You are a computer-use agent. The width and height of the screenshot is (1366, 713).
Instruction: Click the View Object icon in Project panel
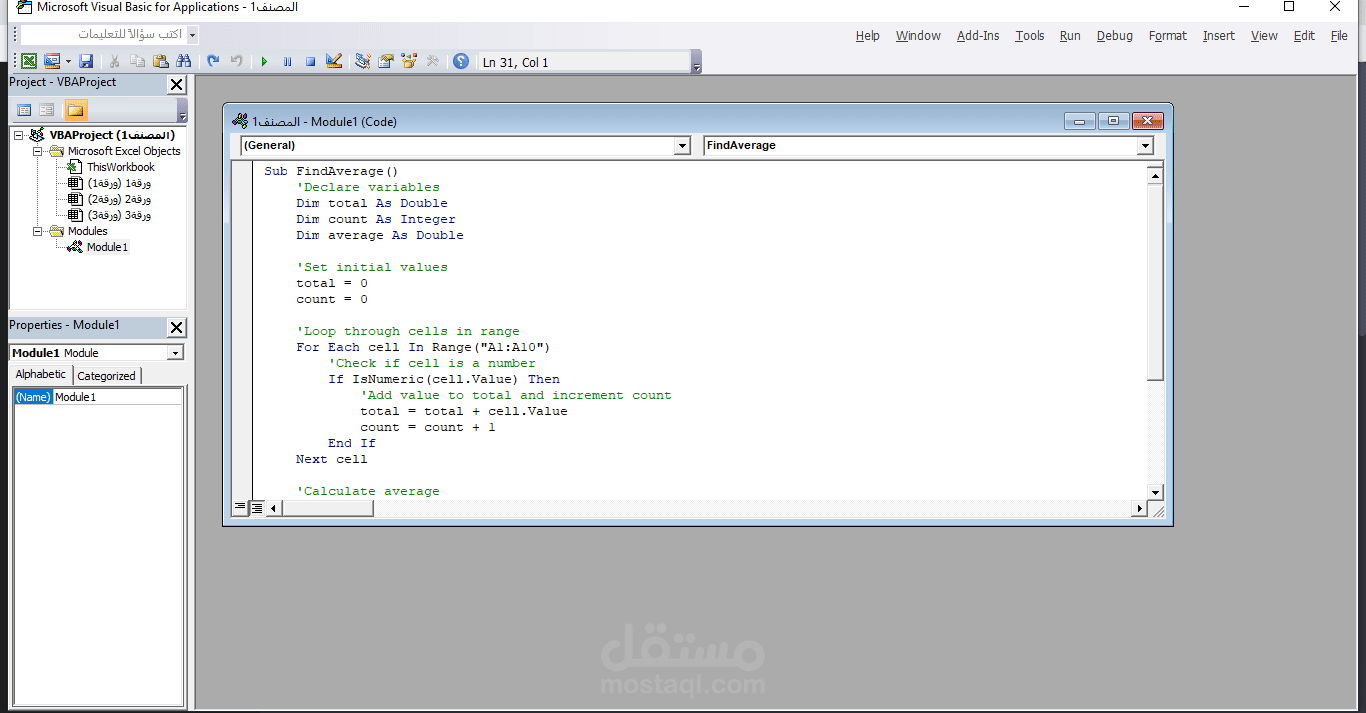(47, 110)
